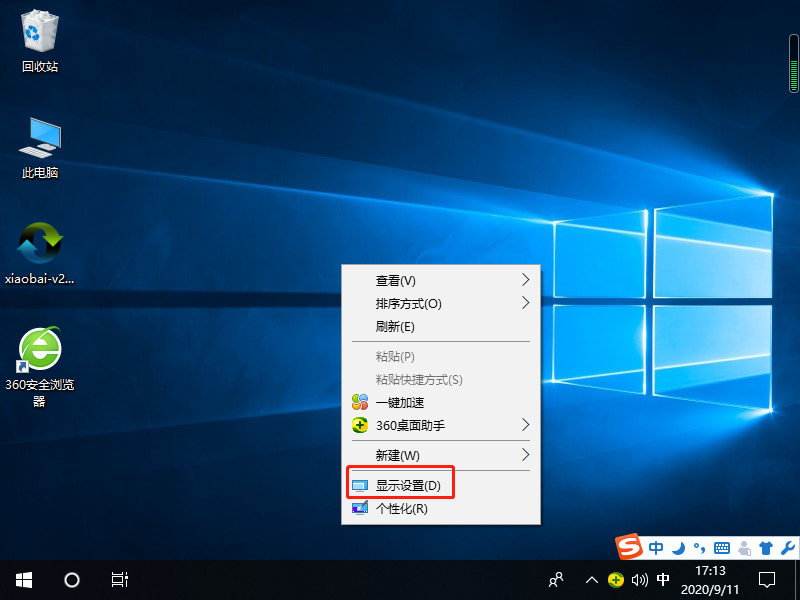Open the 回收站 recycle bin
The width and height of the screenshot is (800, 600).
pyautogui.click(x=38, y=38)
